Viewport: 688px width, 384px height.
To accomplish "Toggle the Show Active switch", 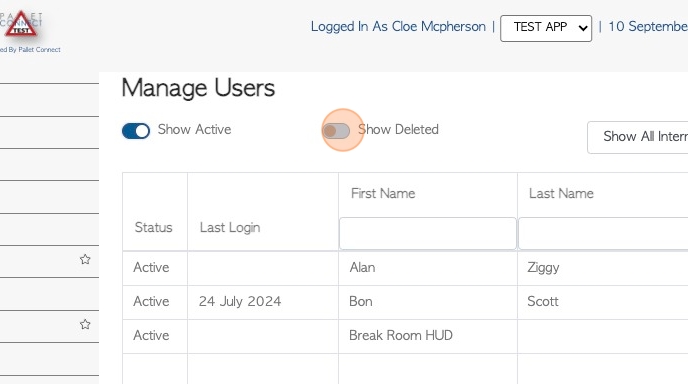I will [x=136, y=131].
